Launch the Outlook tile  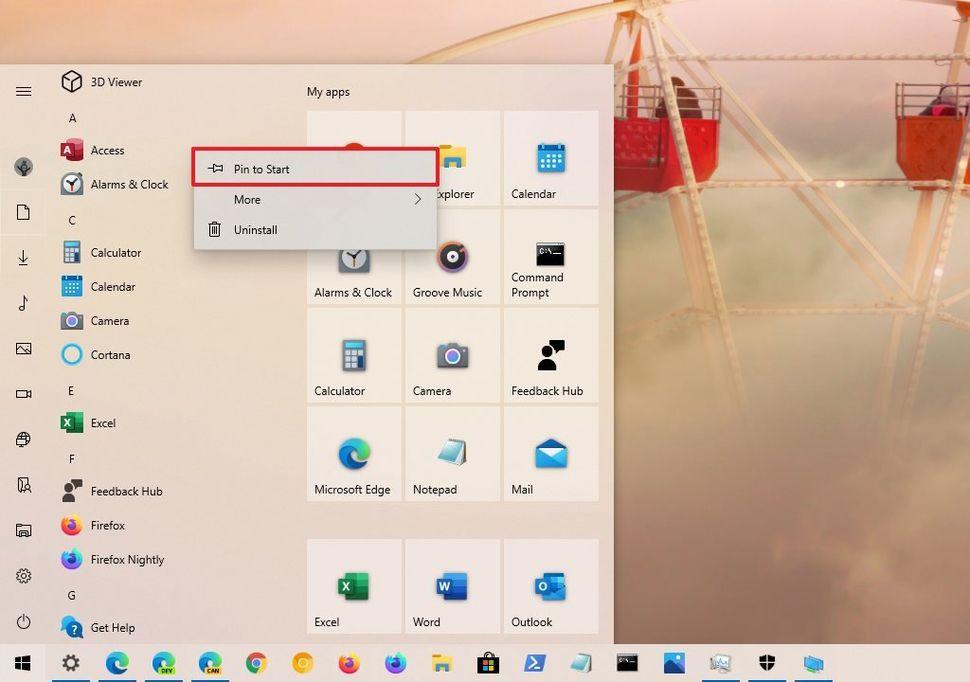(551, 586)
